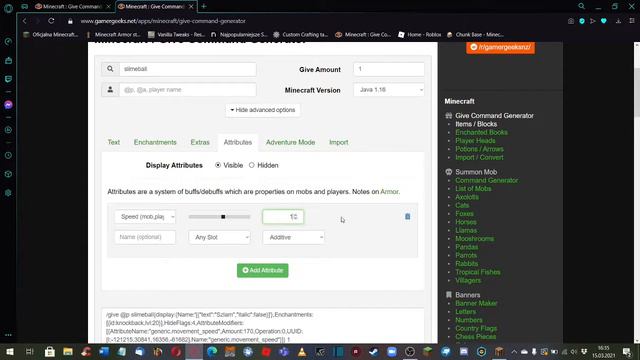Click the player name input field
The image size is (640, 360).
188,90
